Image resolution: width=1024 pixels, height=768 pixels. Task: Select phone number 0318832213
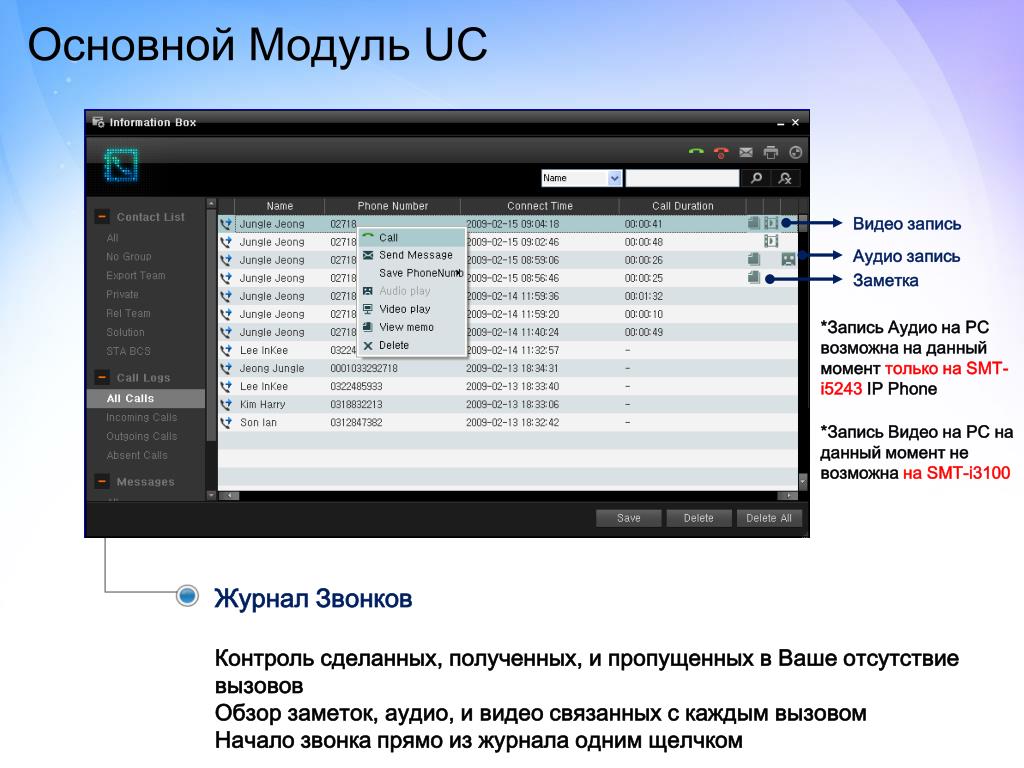356,404
